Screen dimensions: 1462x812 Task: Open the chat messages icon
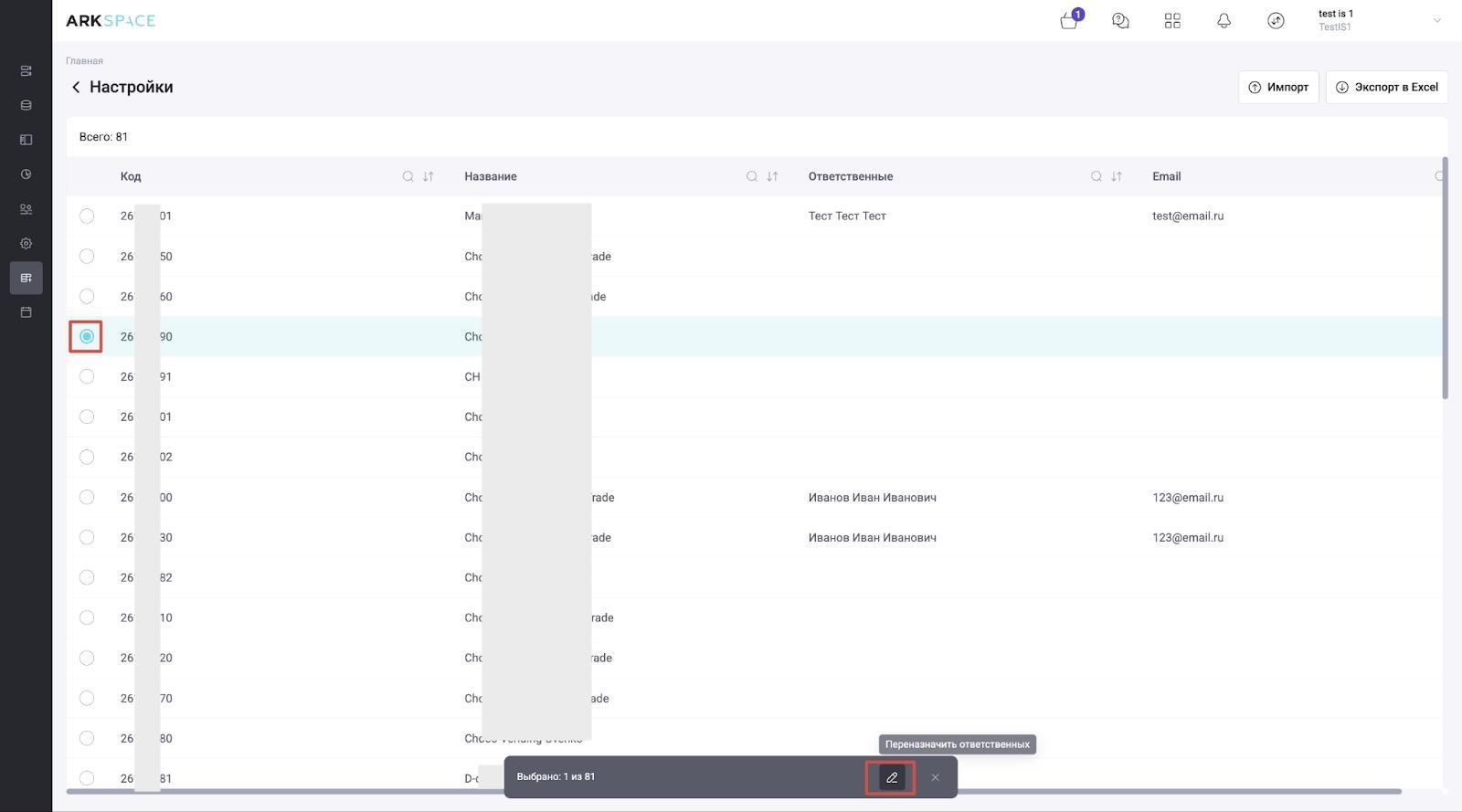[x=1120, y=21]
